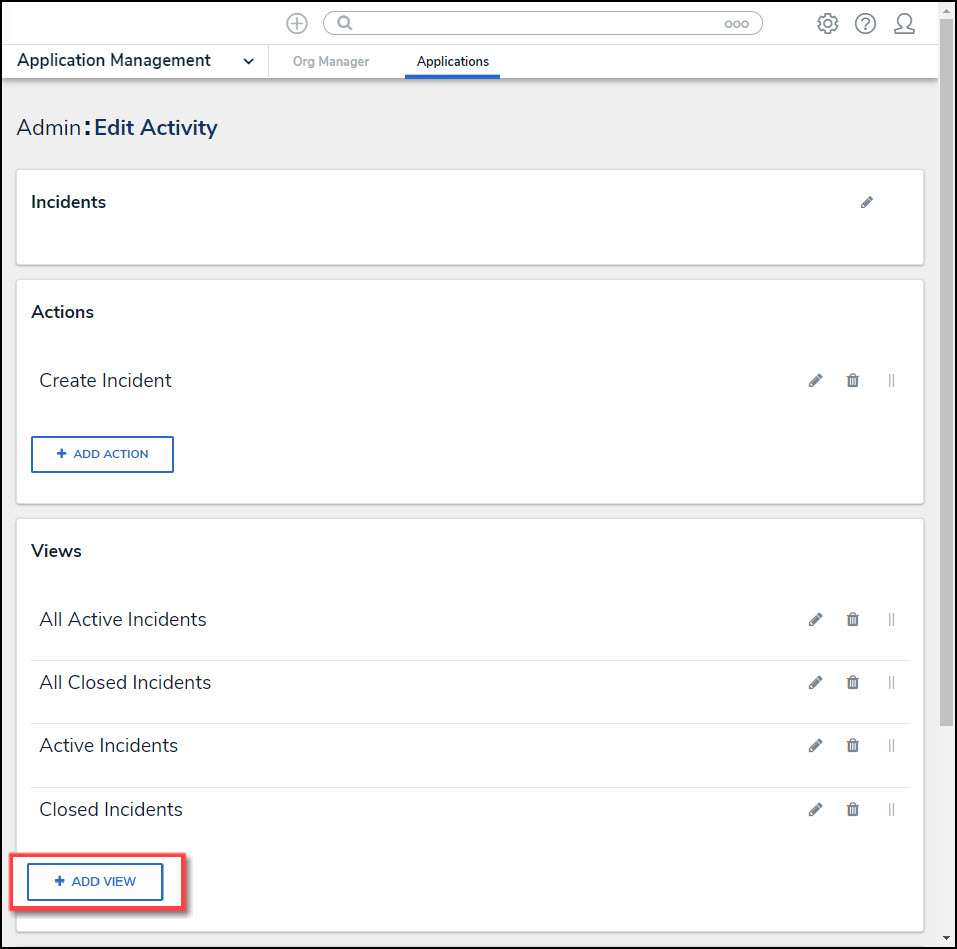Click the Add View button

[x=95, y=882]
